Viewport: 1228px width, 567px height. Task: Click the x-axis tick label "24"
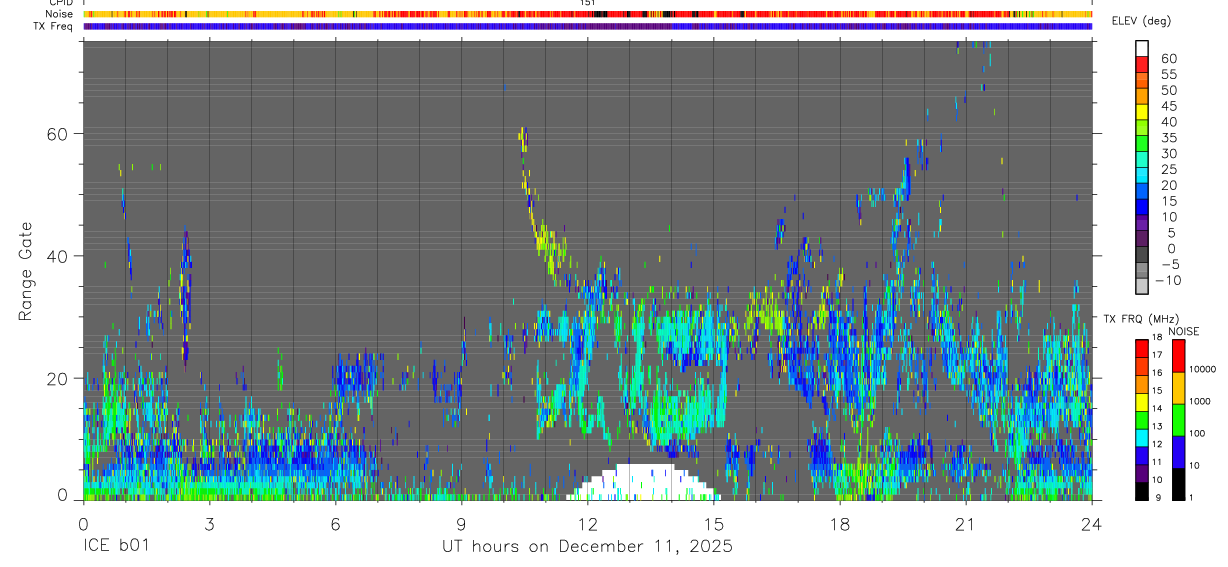1092,525
